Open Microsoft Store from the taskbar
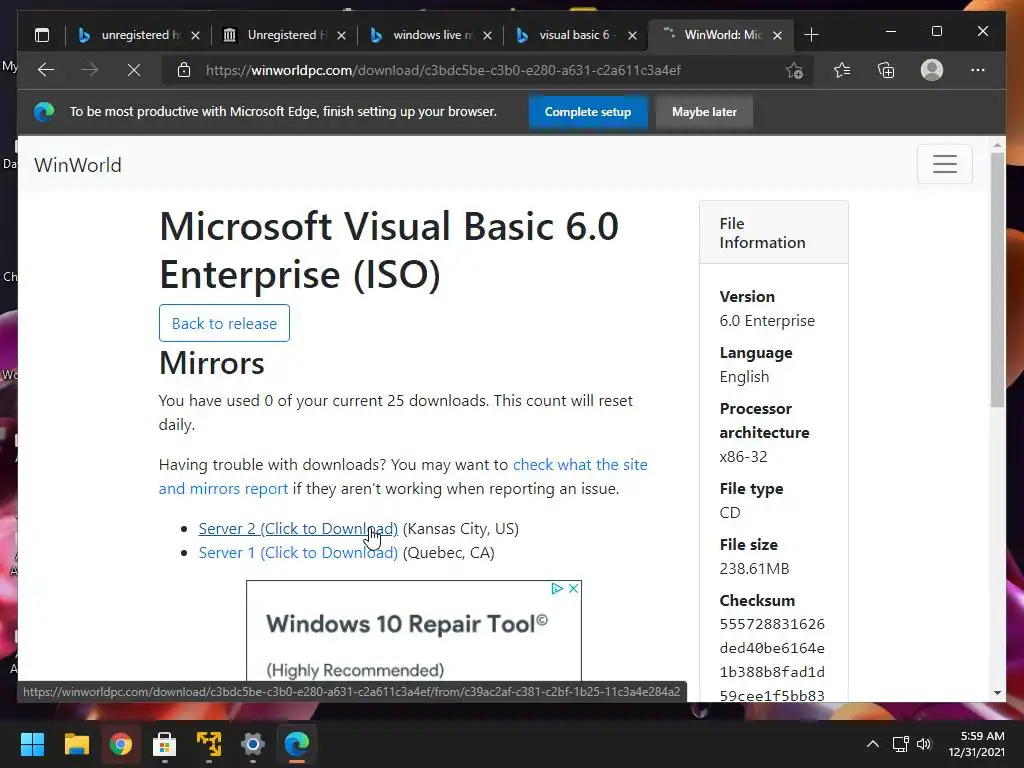This screenshot has width=1024, height=768. (165, 744)
